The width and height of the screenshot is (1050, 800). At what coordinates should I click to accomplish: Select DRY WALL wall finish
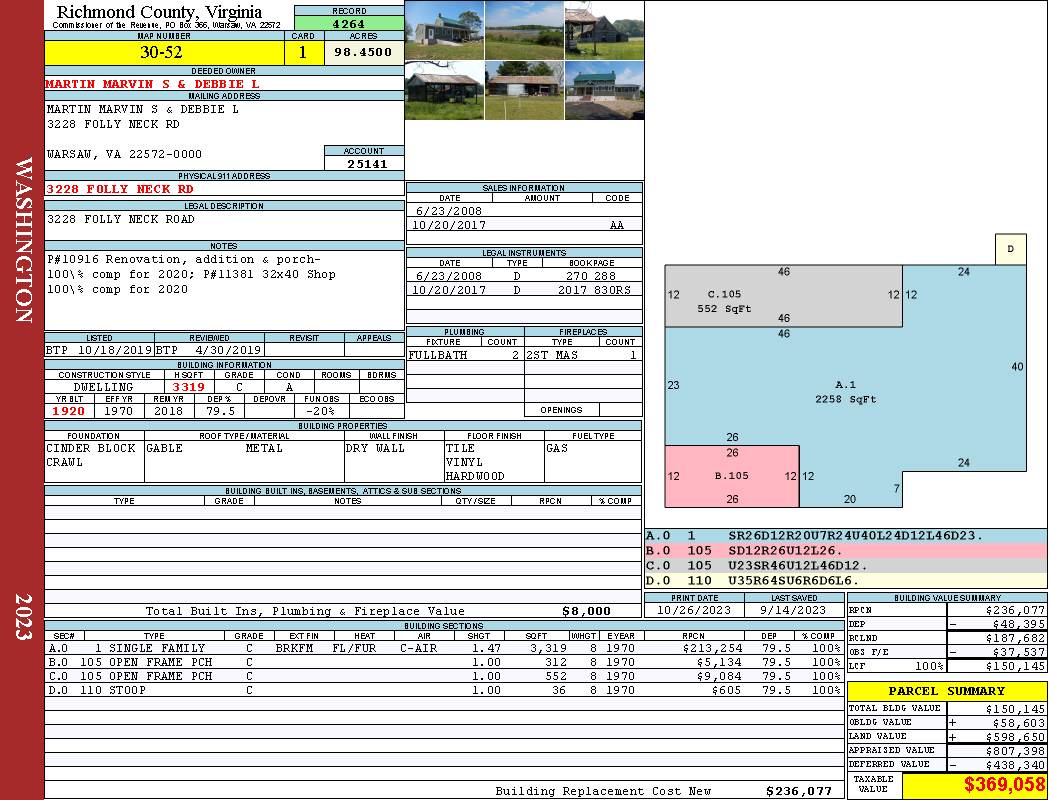375,448
